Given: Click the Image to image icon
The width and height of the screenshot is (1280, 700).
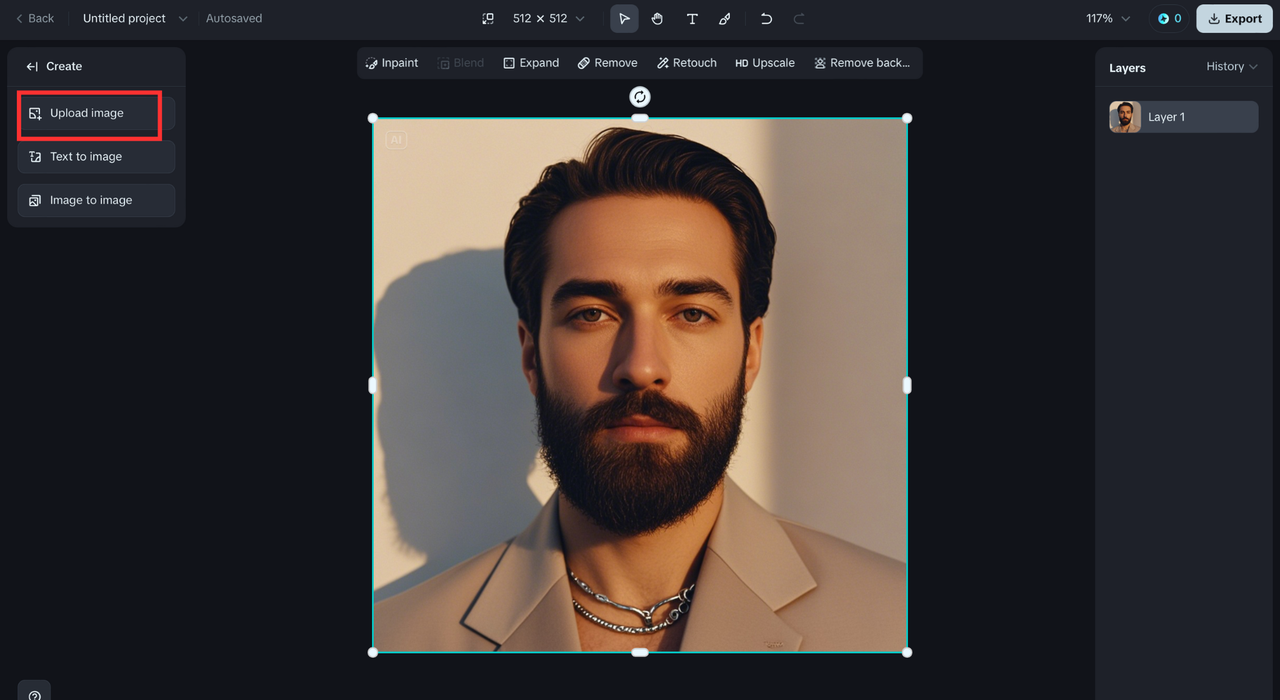Looking at the screenshot, I should click(x=35, y=200).
